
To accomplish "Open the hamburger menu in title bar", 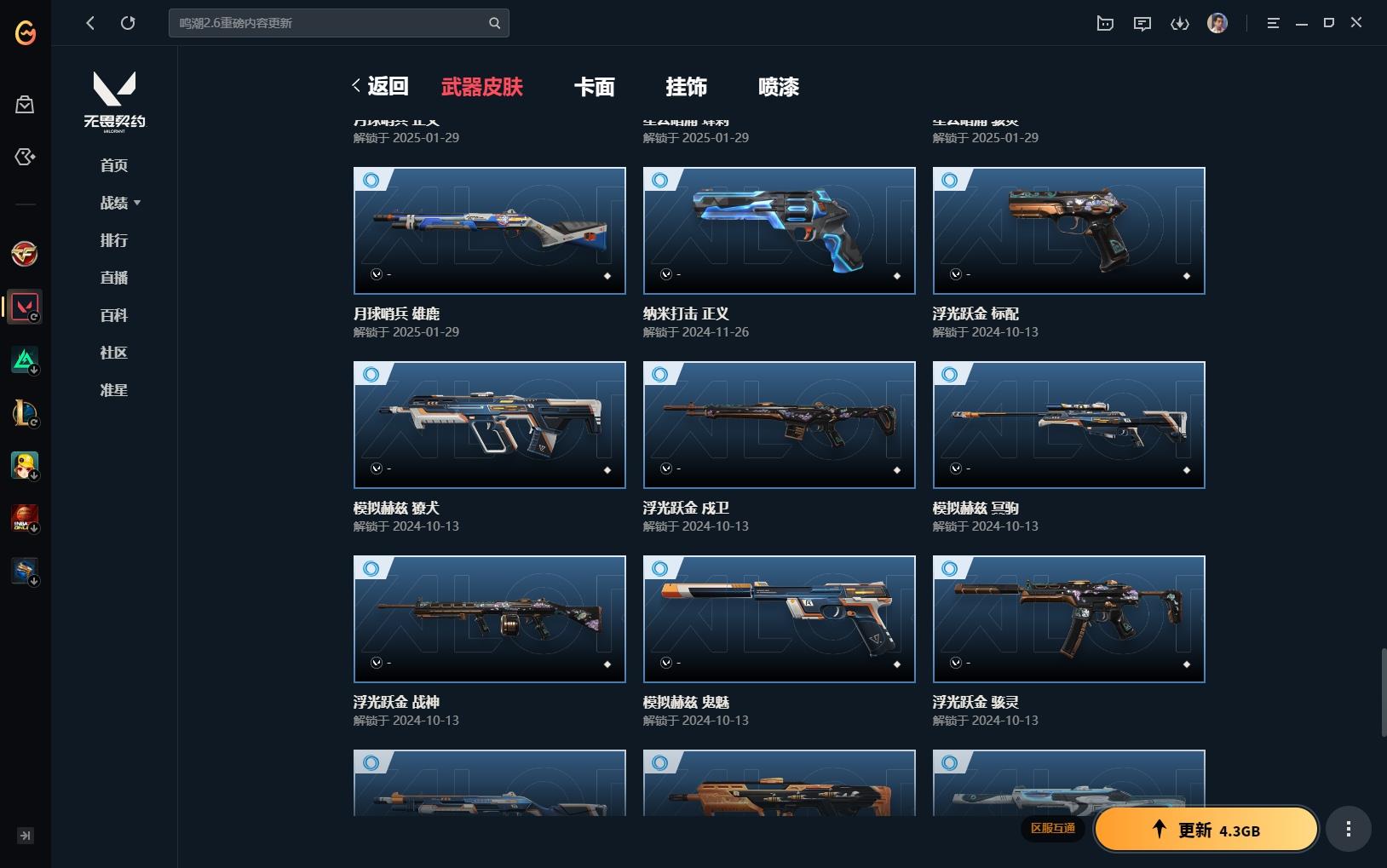I will point(1273,23).
